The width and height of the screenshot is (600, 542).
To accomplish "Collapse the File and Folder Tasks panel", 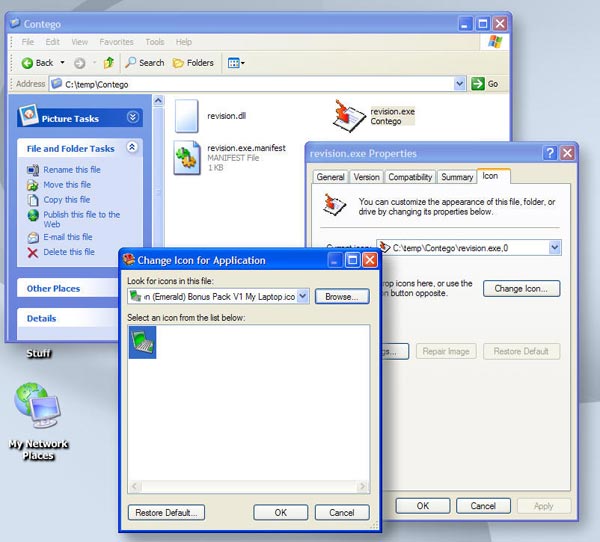I will pos(133,148).
